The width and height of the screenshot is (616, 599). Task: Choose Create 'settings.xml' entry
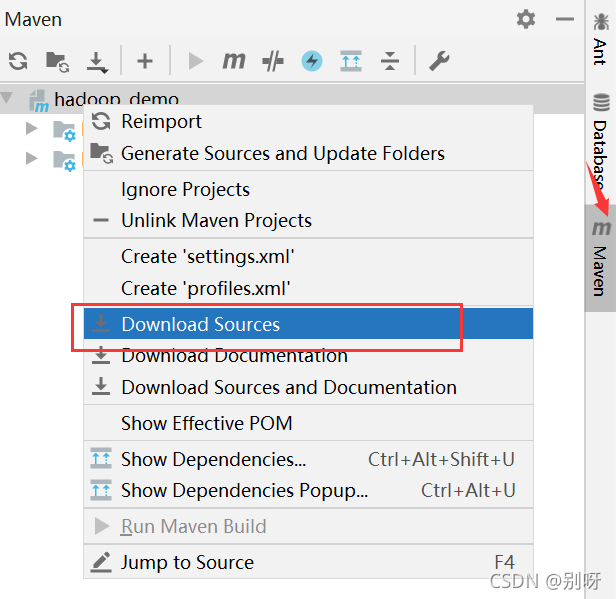point(308,256)
